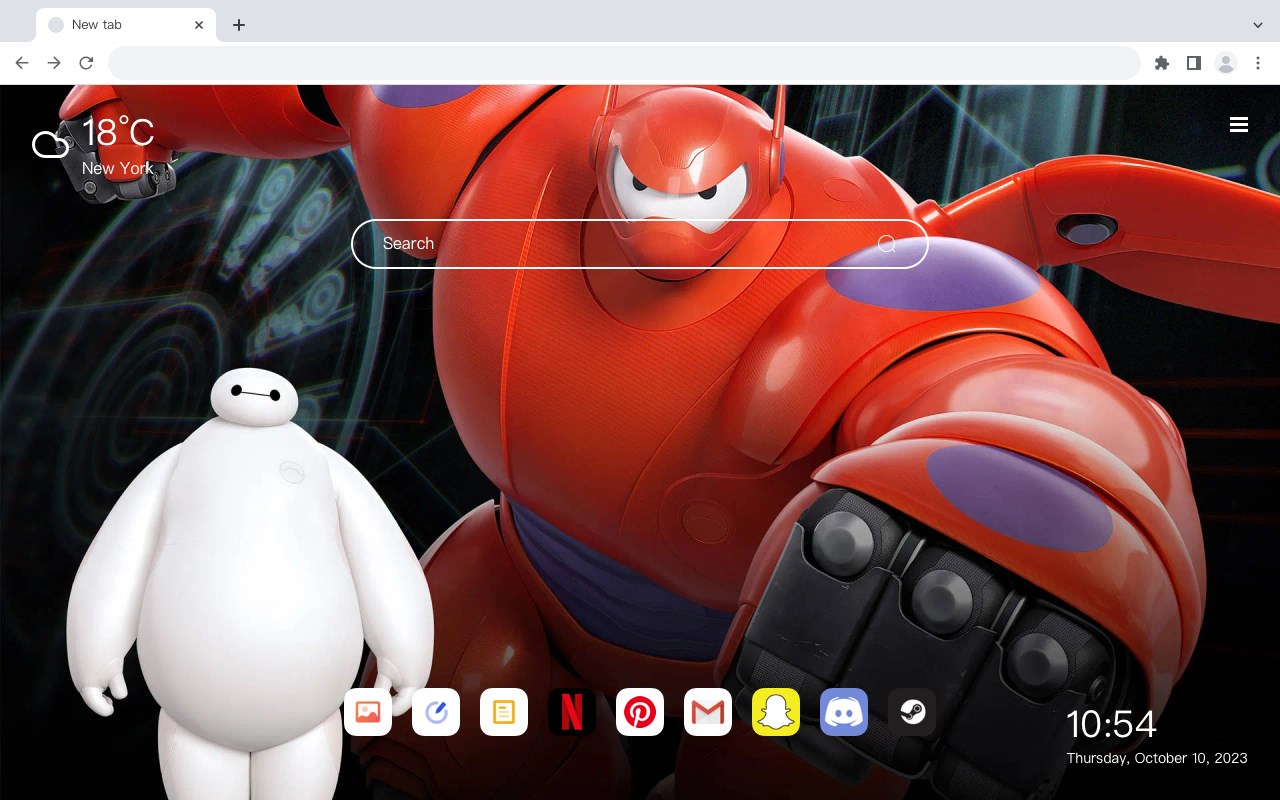Image resolution: width=1280 pixels, height=800 pixels.
Task: Click the 10:54 clock display
Action: tap(1111, 724)
